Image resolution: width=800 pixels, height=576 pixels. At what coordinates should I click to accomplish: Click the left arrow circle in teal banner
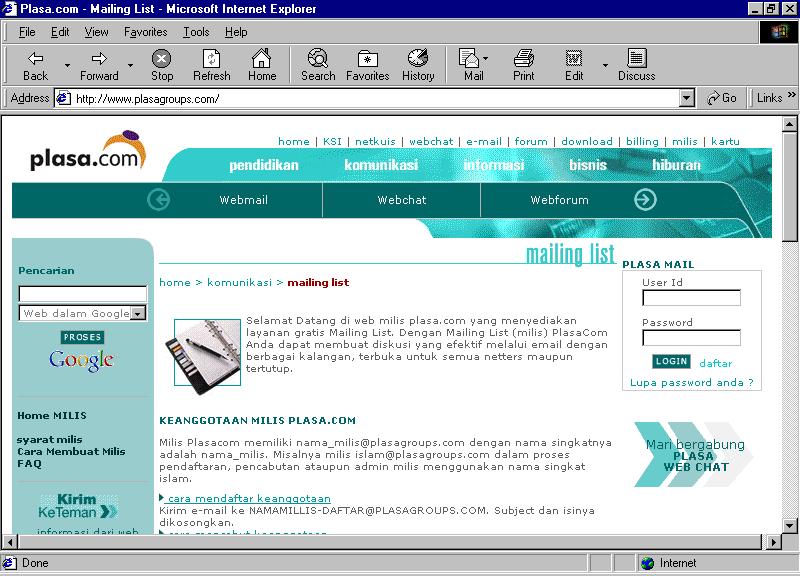[x=159, y=199]
